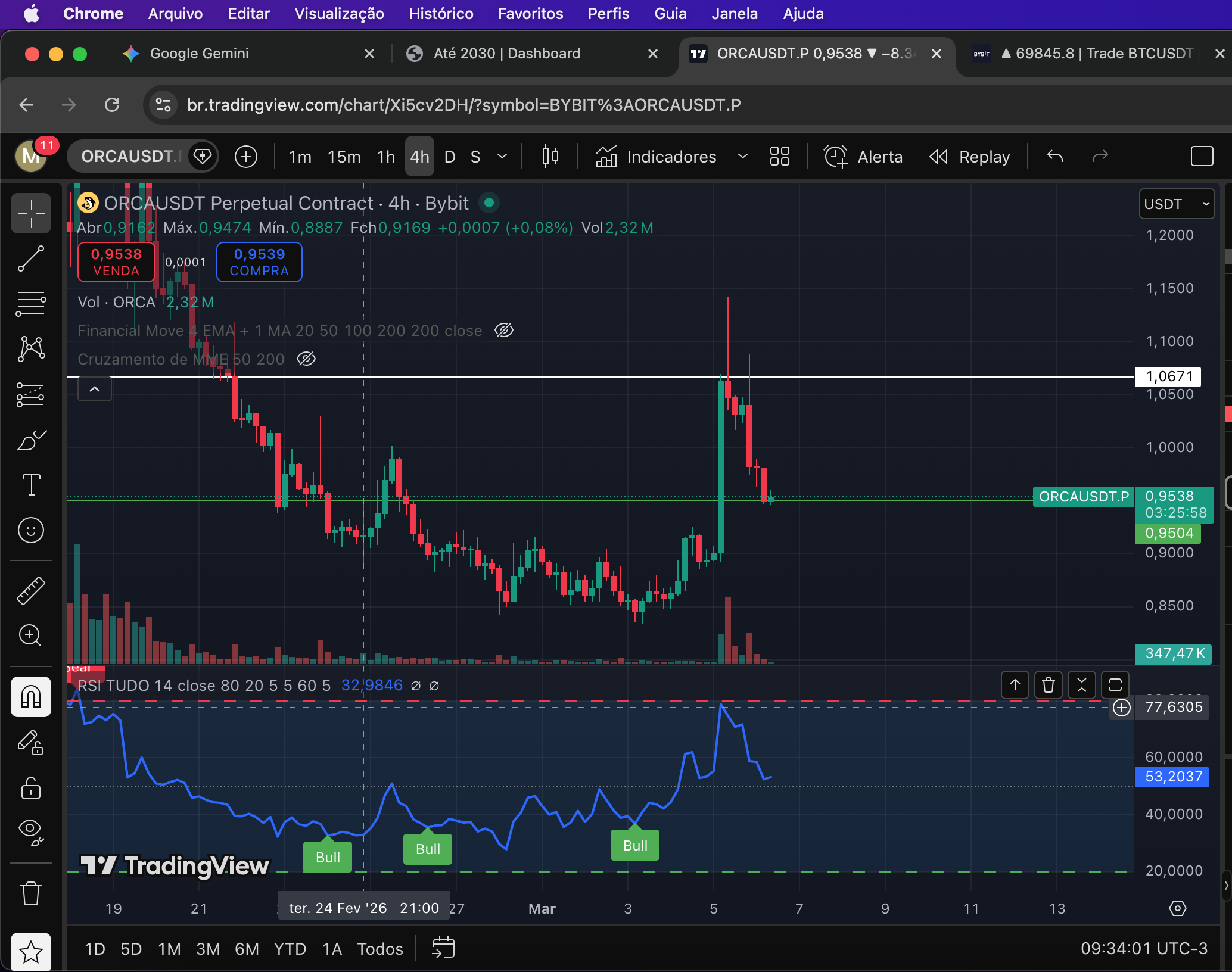Open the Histórico menu
The height and width of the screenshot is (972, 1232).
tap(441, 14)
